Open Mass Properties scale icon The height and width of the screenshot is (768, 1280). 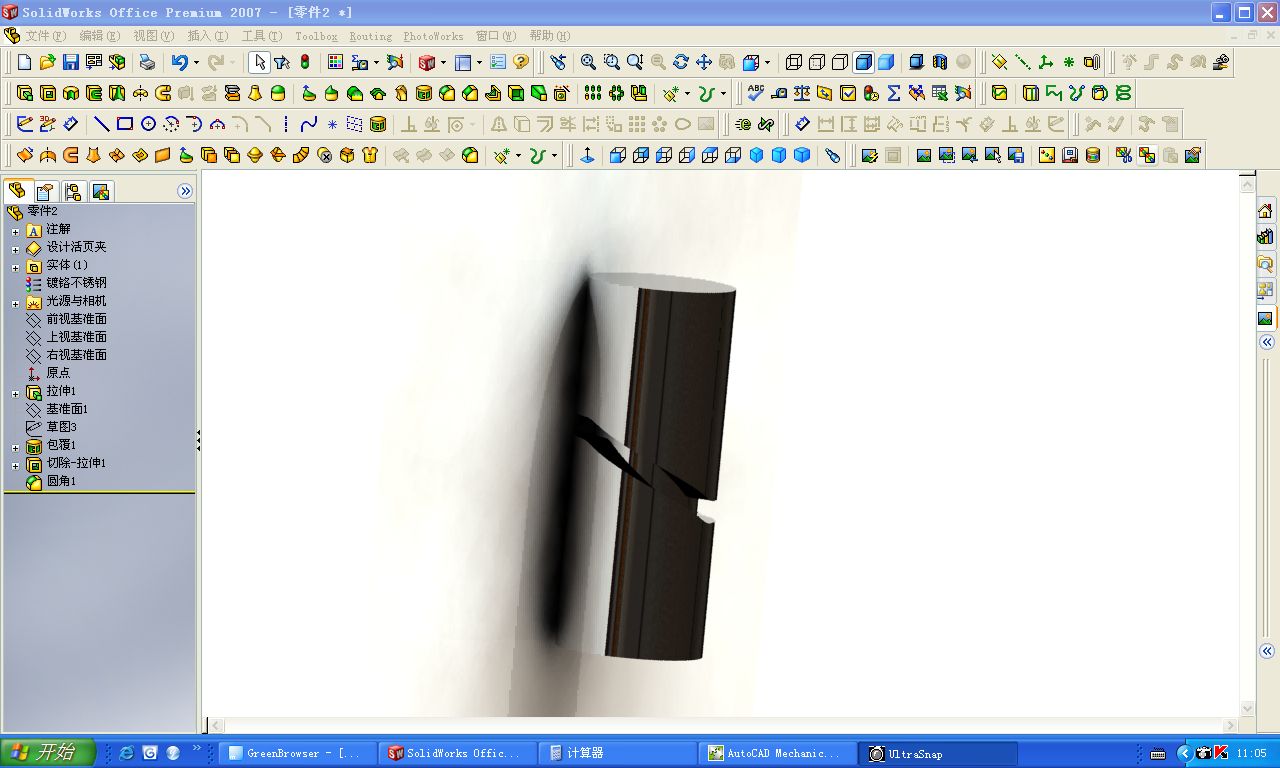[x=802, y=93]
